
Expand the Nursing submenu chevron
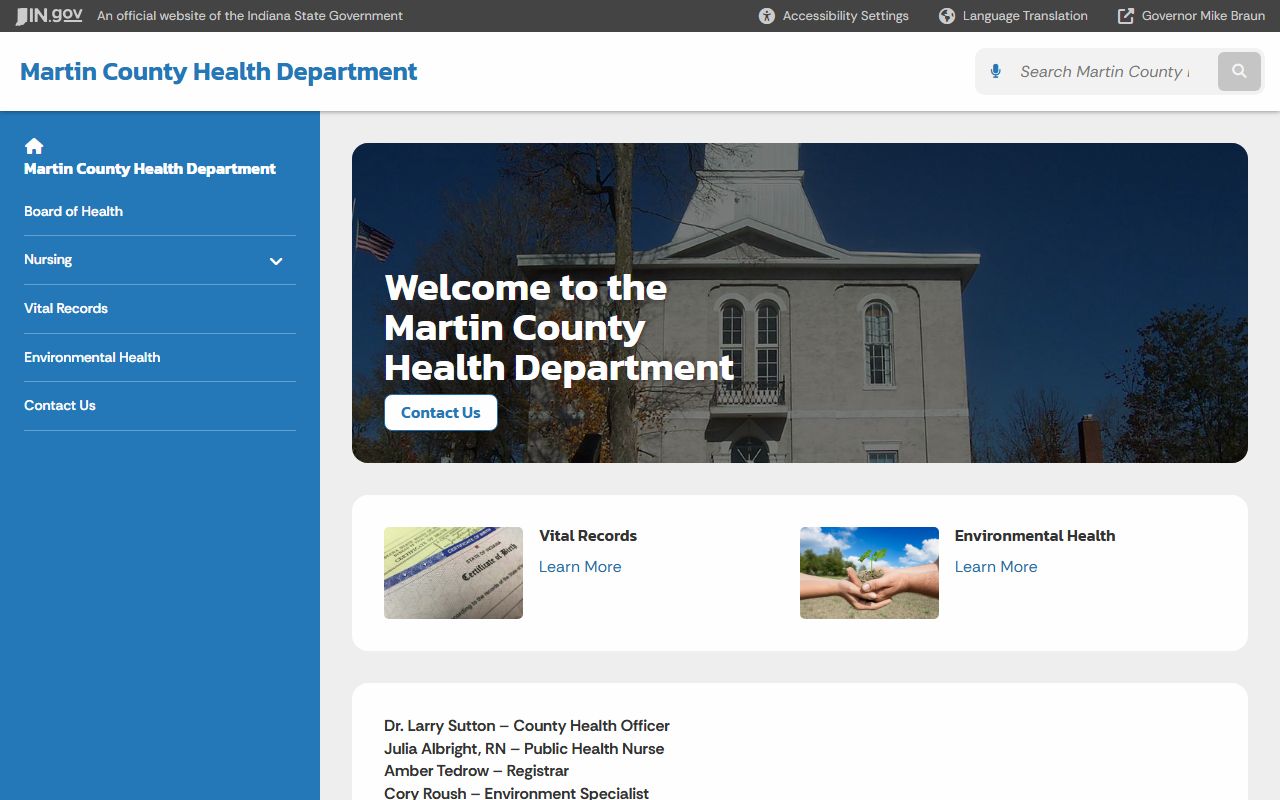[x=276, y=261]
